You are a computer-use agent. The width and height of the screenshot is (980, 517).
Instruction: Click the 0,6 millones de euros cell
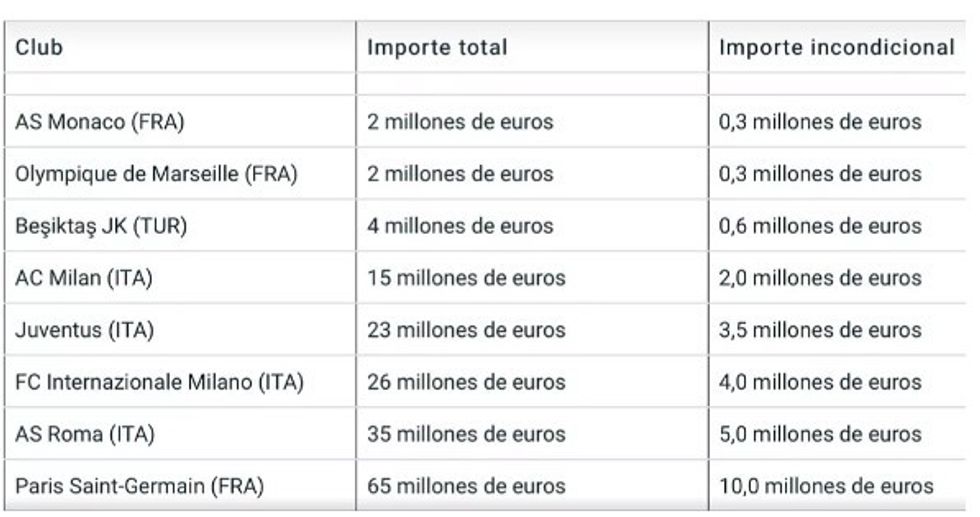tap(820, 226)
